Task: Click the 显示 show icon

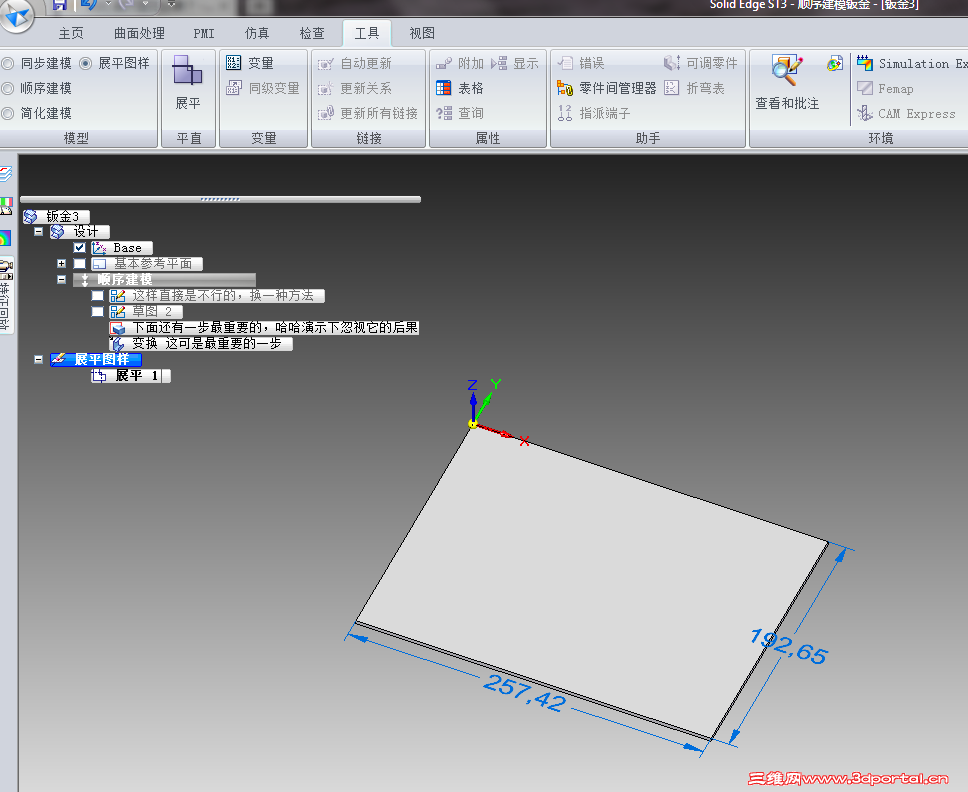Action: pyautogui.click(x=499, y=63)
